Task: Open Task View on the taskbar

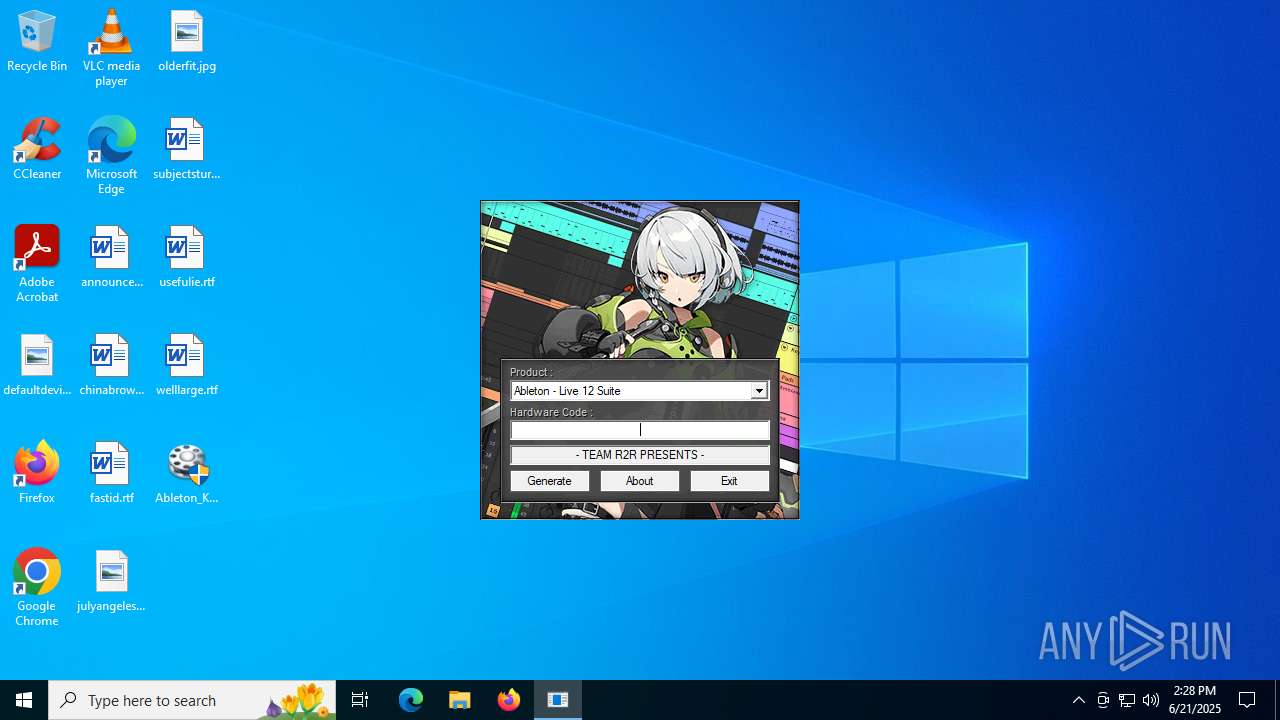Action: point(360,700)
